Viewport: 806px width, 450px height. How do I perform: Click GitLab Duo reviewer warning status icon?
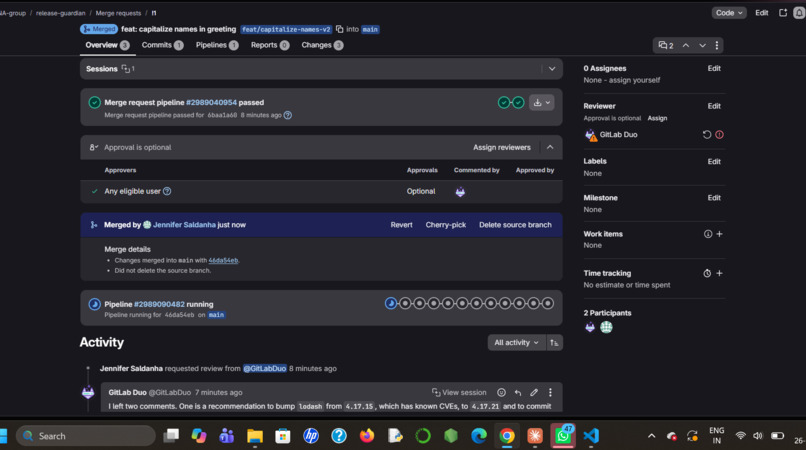720,135
